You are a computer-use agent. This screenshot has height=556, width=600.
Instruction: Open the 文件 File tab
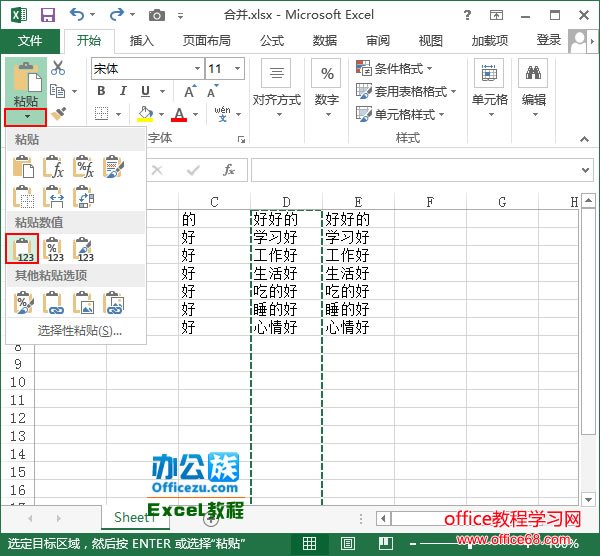tap(30, 40)
